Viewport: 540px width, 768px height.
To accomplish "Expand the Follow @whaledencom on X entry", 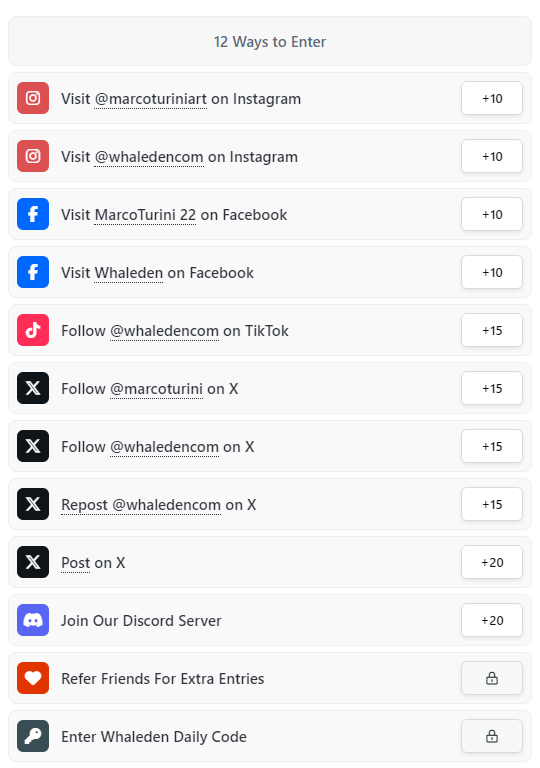I will (x=270, y=446).
